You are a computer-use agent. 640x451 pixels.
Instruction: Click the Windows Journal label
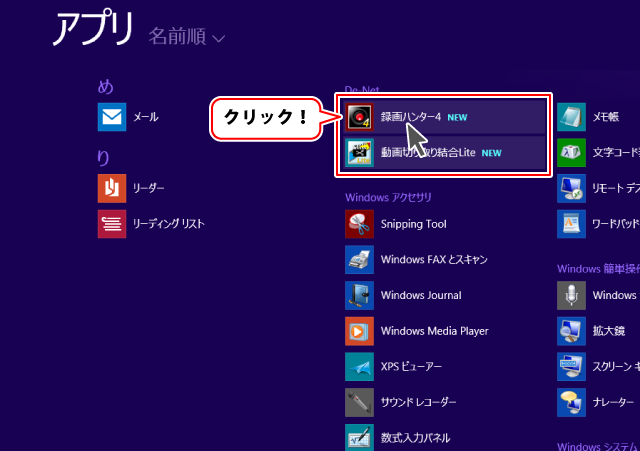pos(421,295)
